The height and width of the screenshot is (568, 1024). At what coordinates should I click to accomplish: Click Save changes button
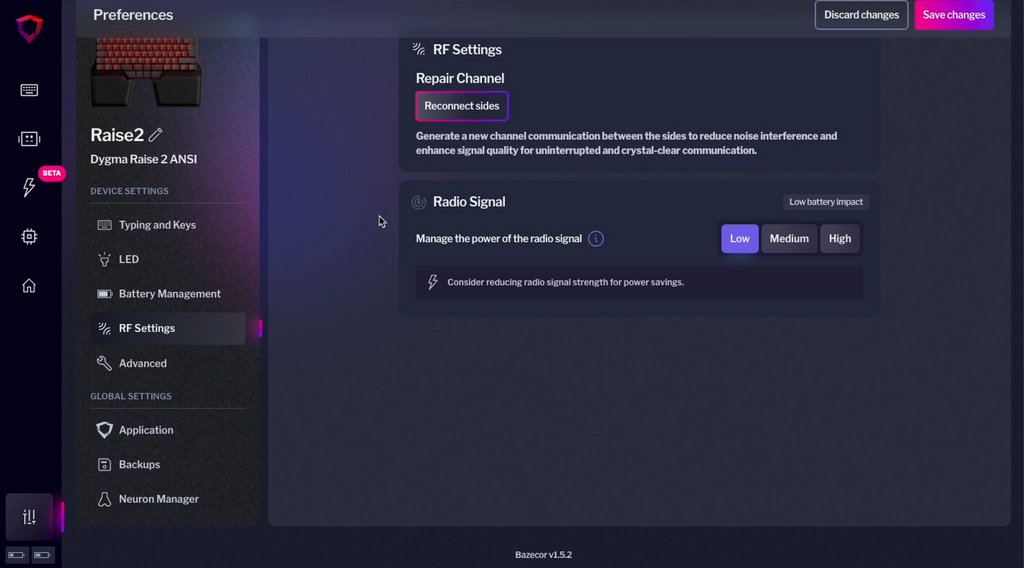[953, 15]
